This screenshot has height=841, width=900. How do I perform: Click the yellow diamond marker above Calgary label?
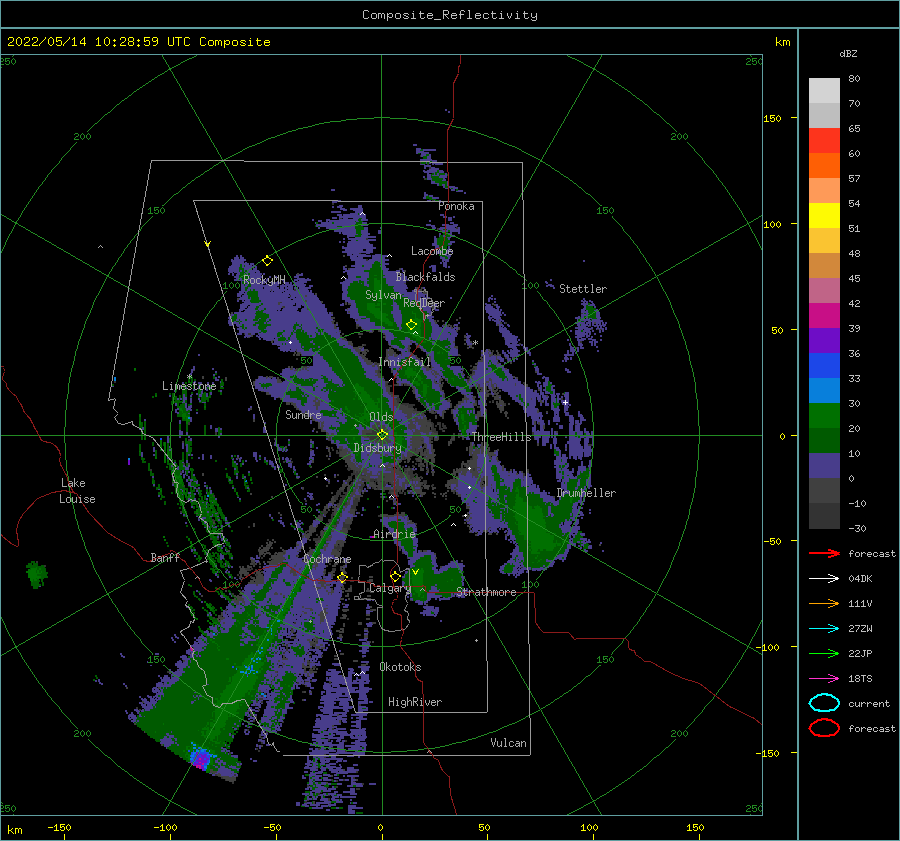coord(395,576)
